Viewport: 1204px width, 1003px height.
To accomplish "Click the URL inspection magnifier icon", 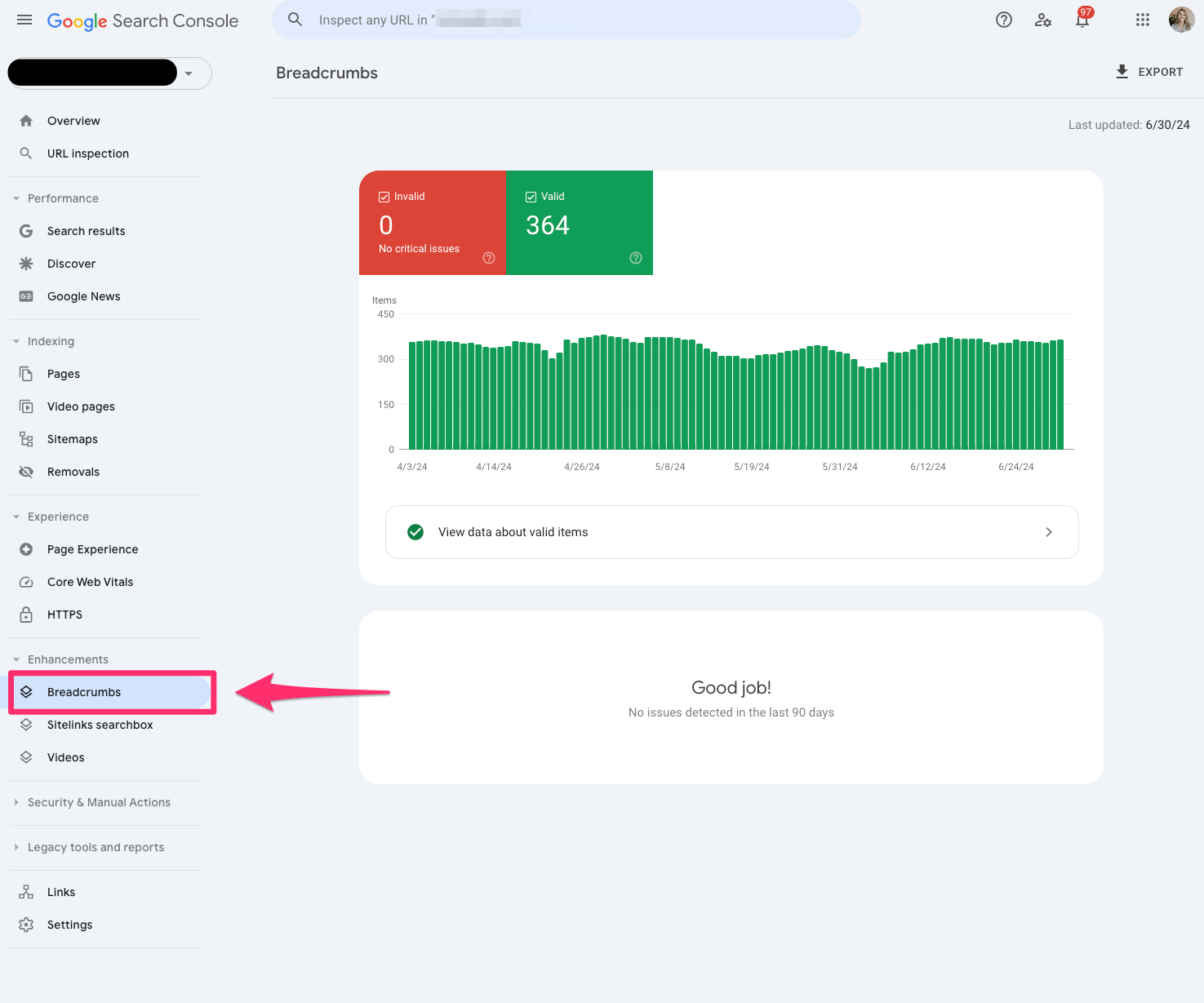I will point(26,153).
